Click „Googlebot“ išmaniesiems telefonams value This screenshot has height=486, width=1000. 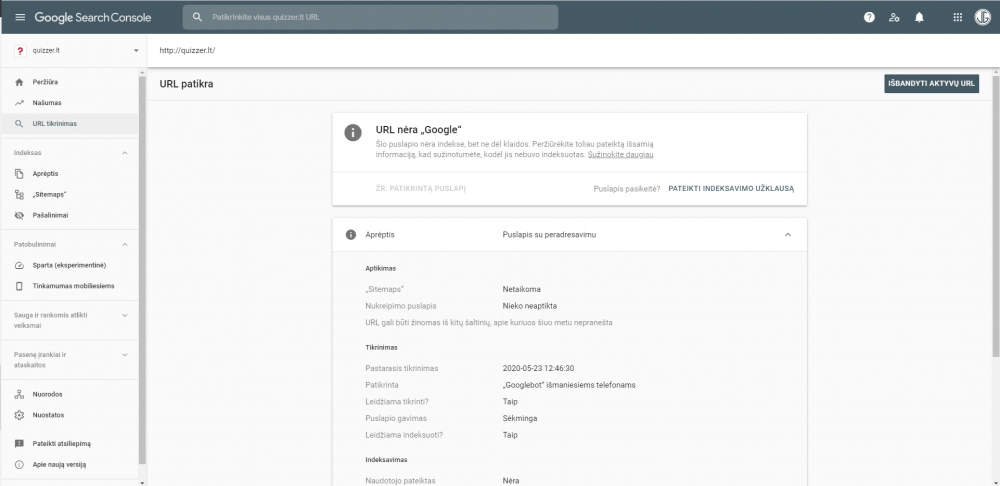tap(569, 385)
